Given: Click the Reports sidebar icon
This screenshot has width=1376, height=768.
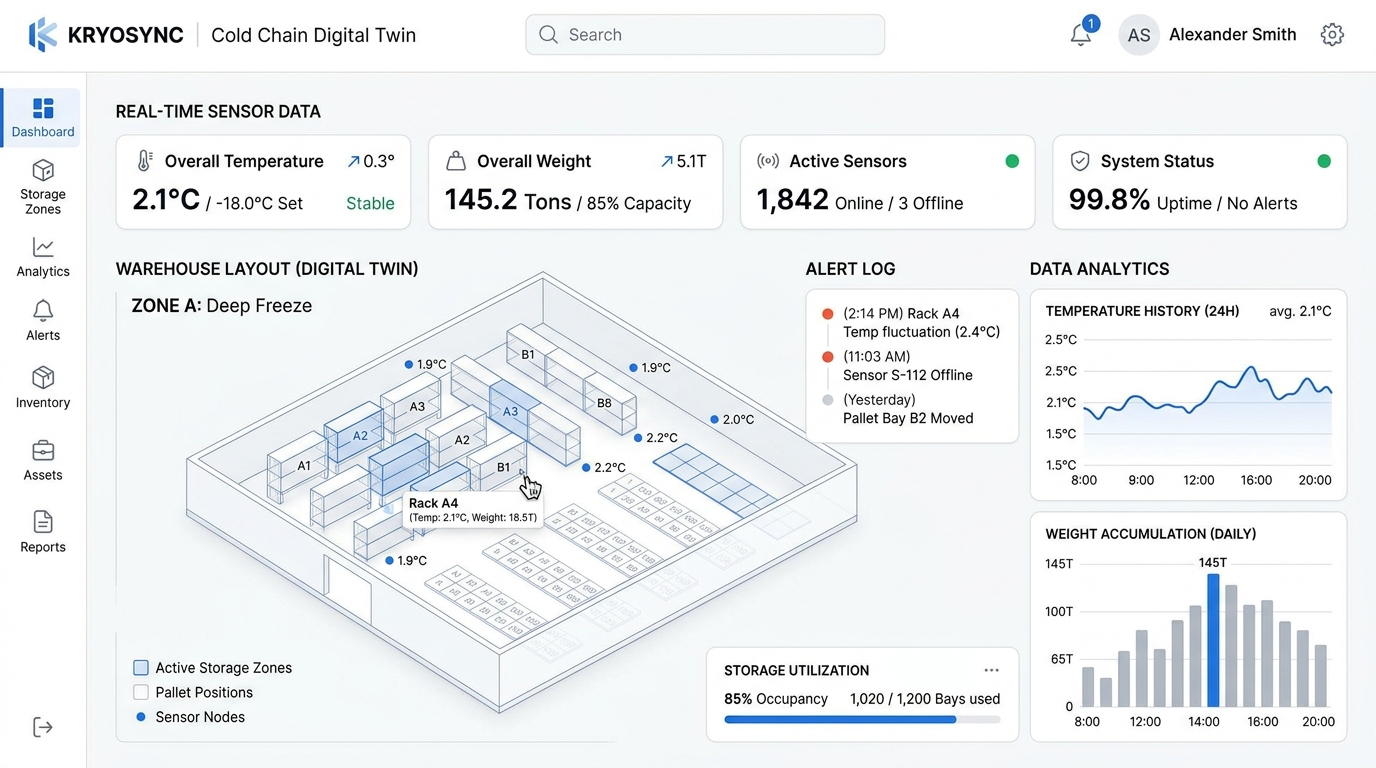Looking at the screenshot, I should [x=43, y=522].
